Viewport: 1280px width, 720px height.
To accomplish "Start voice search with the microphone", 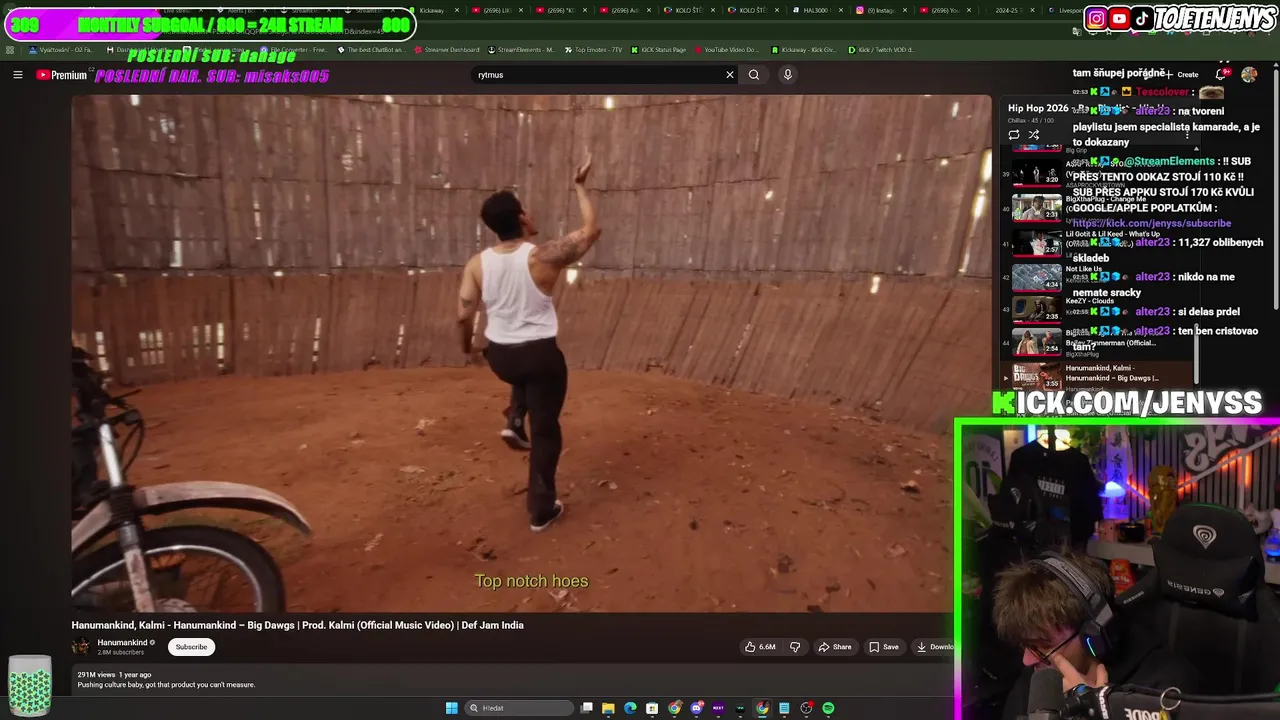I will [788, 75].
